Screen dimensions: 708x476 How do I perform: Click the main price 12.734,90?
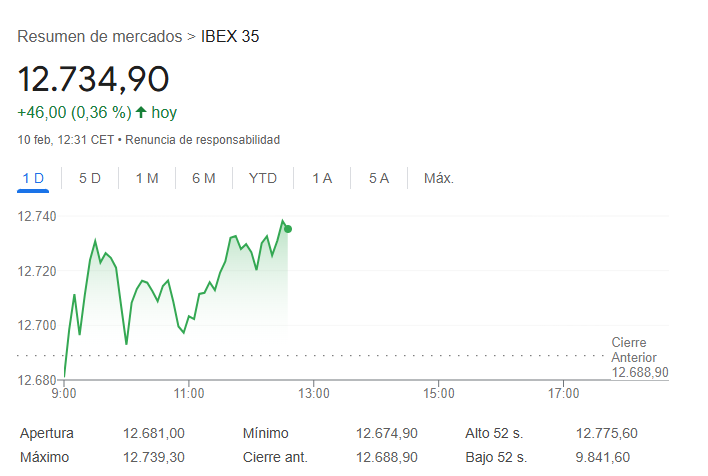(x=94, y=78)
